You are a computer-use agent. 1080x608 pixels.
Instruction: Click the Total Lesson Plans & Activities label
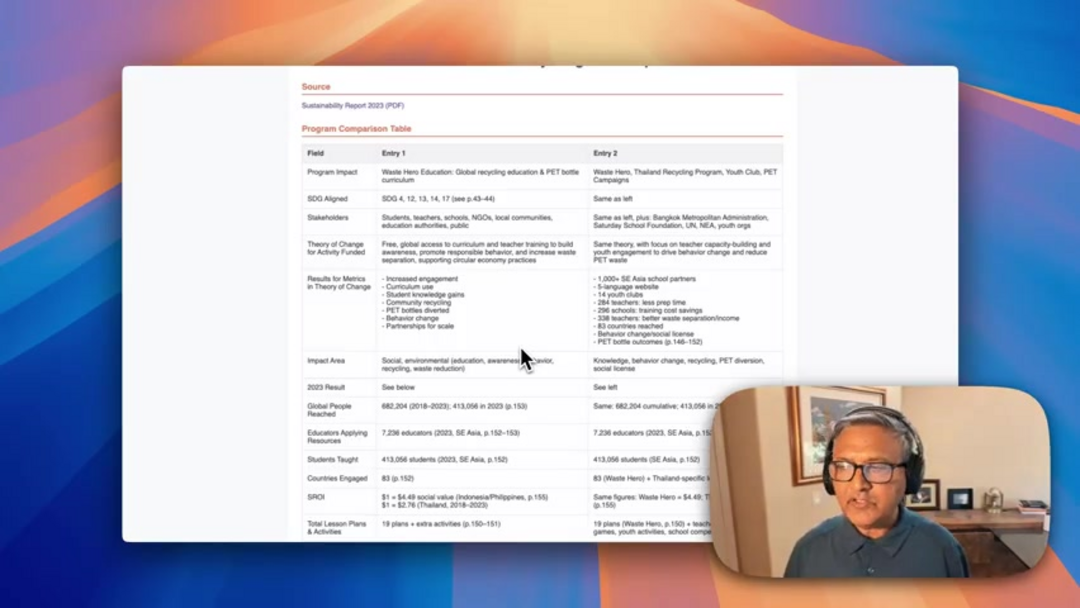click(336, 527)
